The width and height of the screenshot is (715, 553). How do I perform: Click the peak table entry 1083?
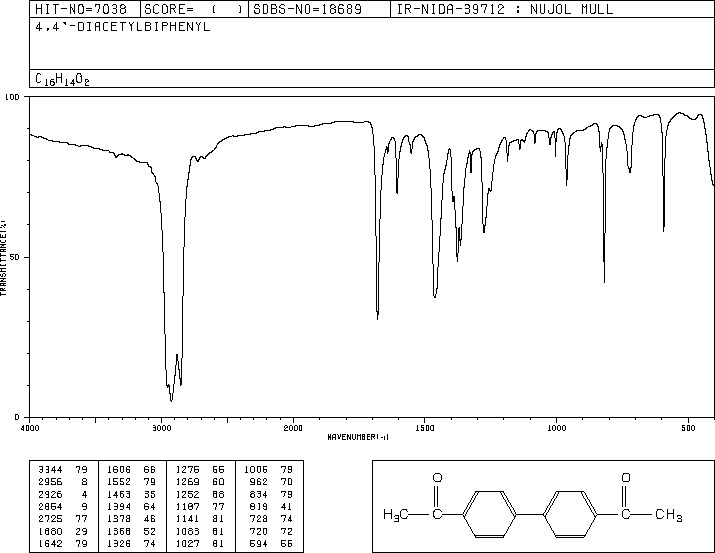(x=187, y=531)
